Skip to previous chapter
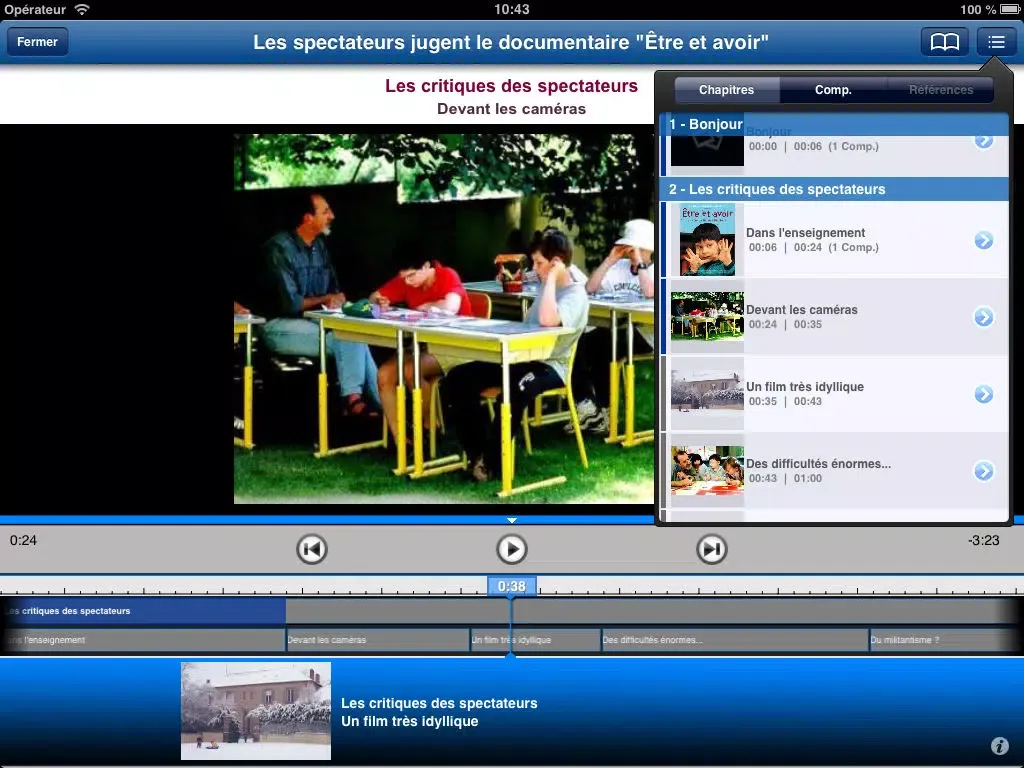 tap(312, 549)
